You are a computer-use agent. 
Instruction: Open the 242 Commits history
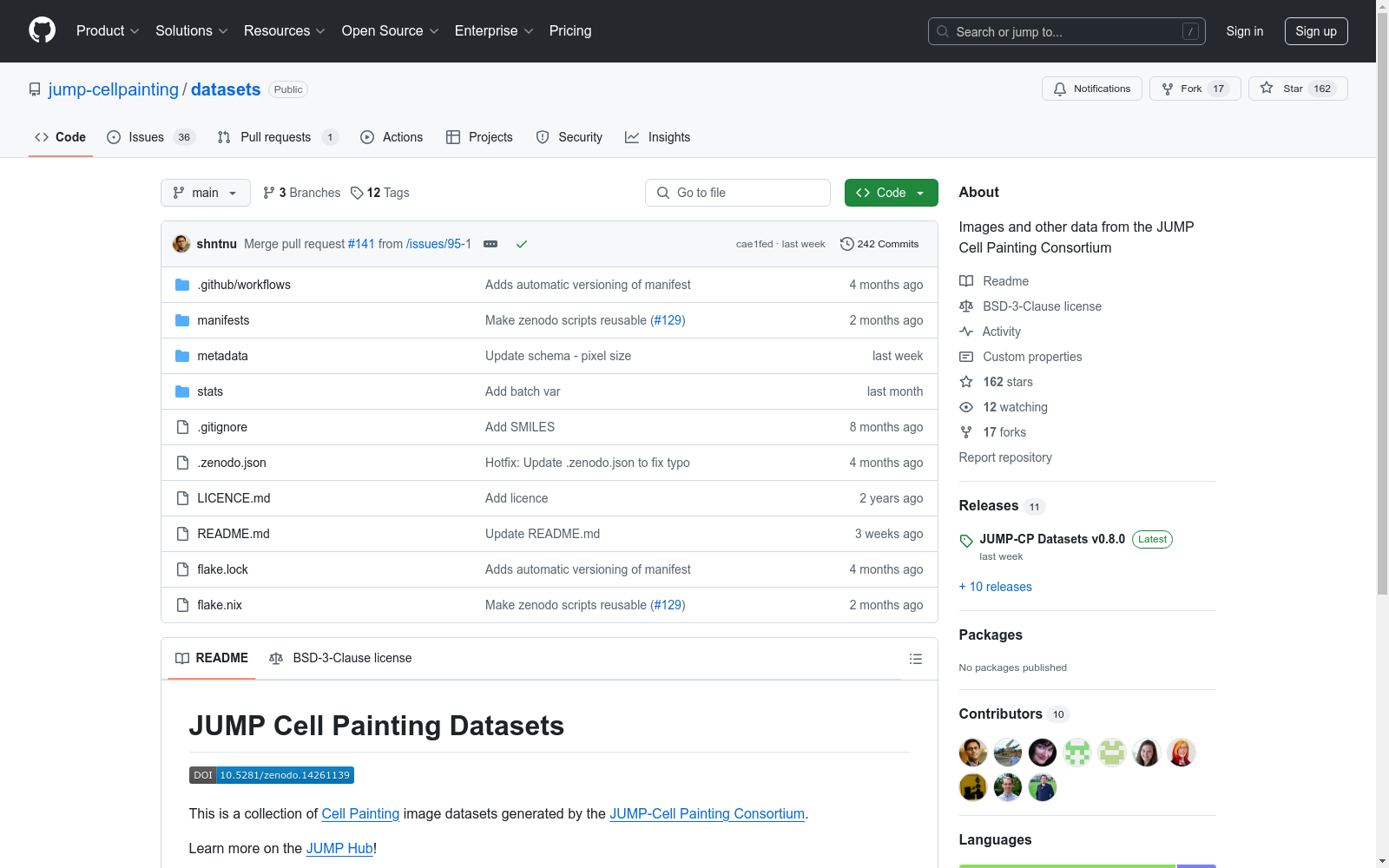pos(879,244)
